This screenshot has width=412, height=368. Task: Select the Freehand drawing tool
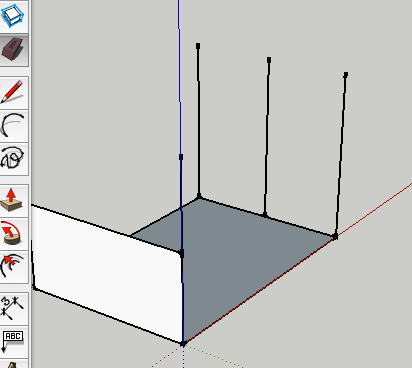13,159
